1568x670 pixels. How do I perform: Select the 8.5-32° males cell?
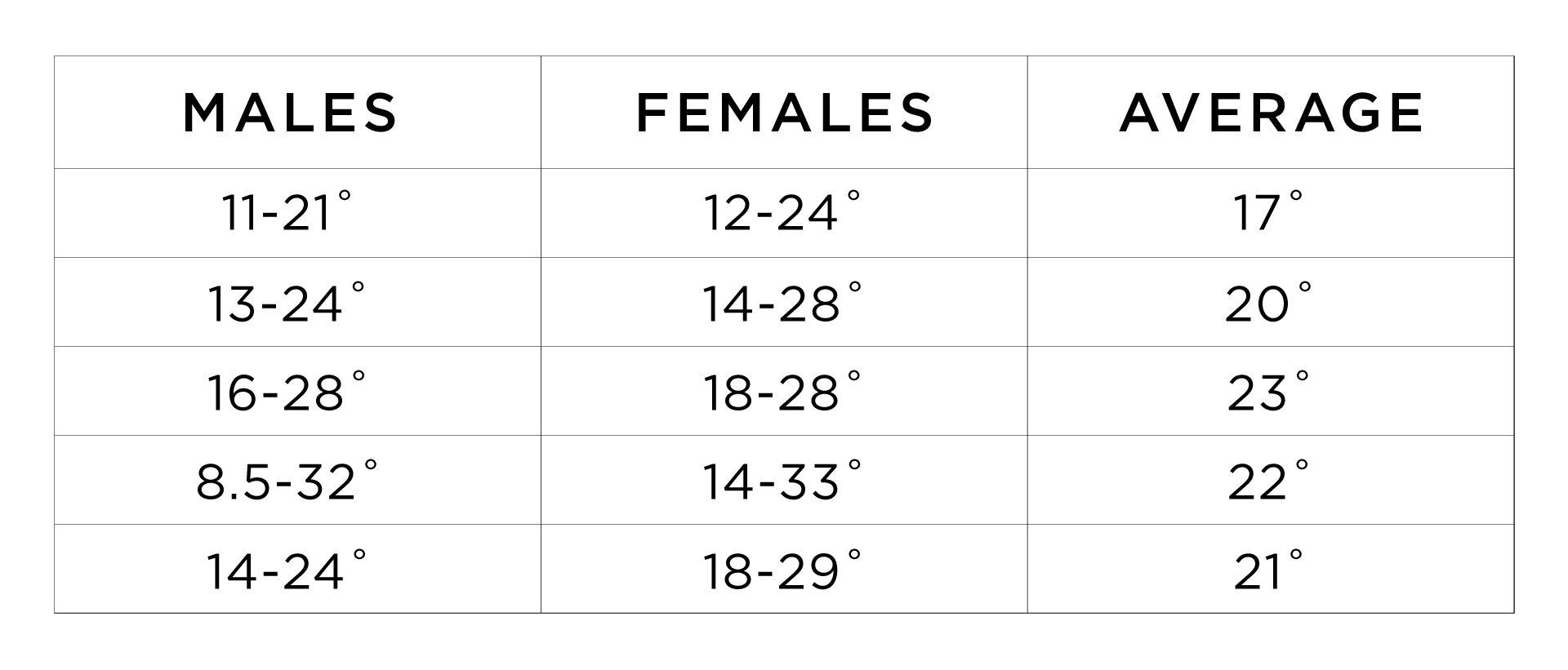[297, 480]
